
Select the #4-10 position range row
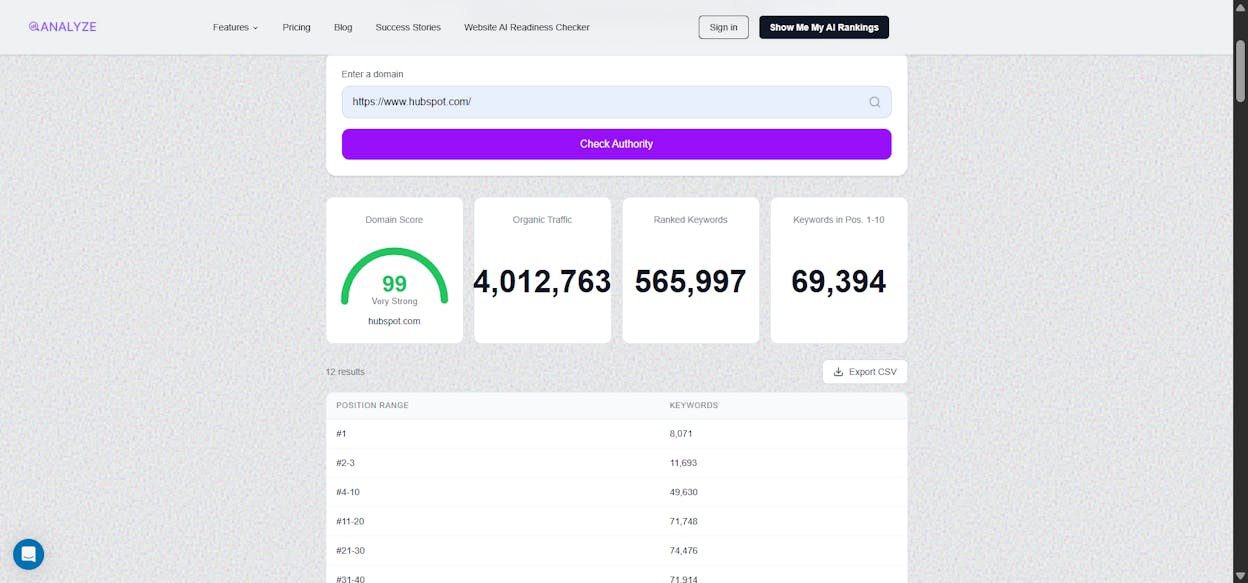tap(616, 492)
